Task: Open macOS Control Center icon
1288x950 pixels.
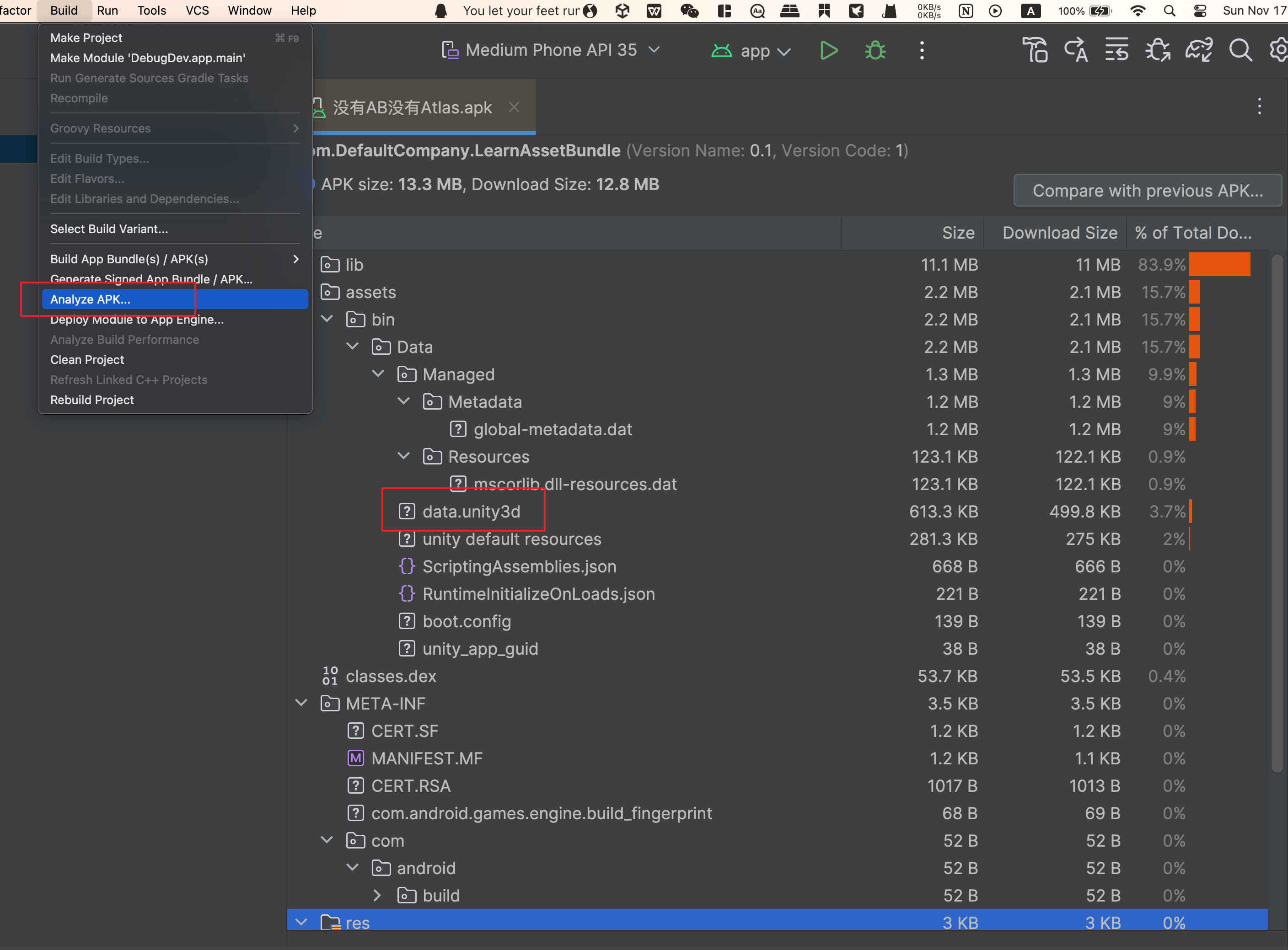Action: click(1200, 11)
